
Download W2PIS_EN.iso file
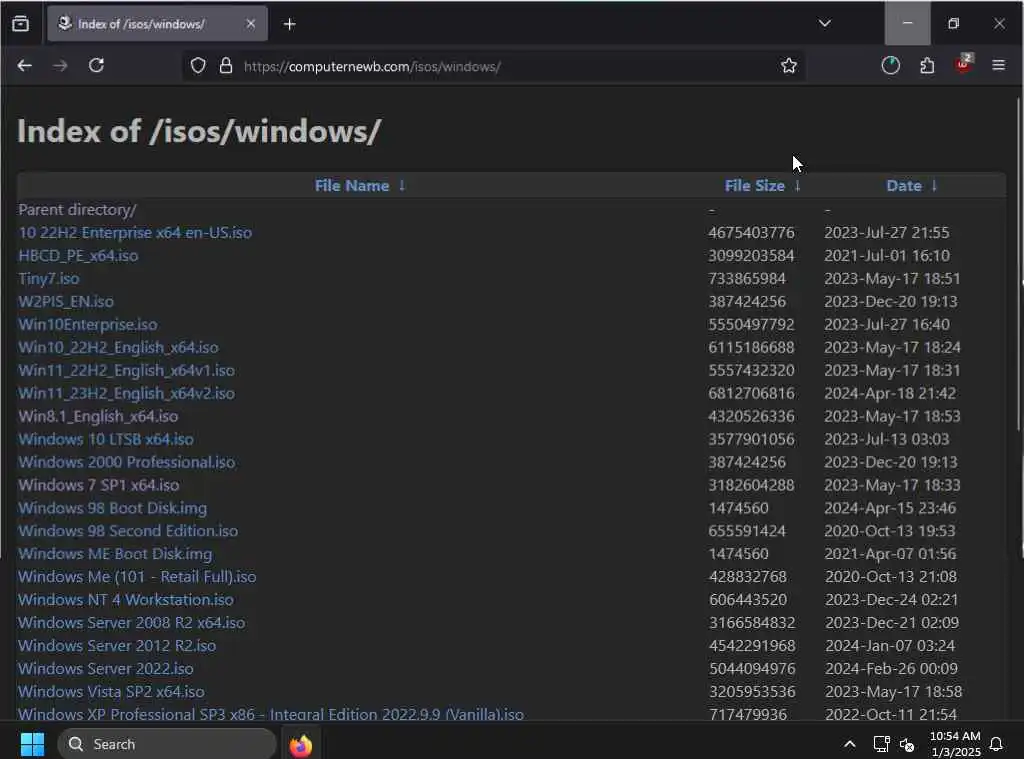click(x=66, y=301)
